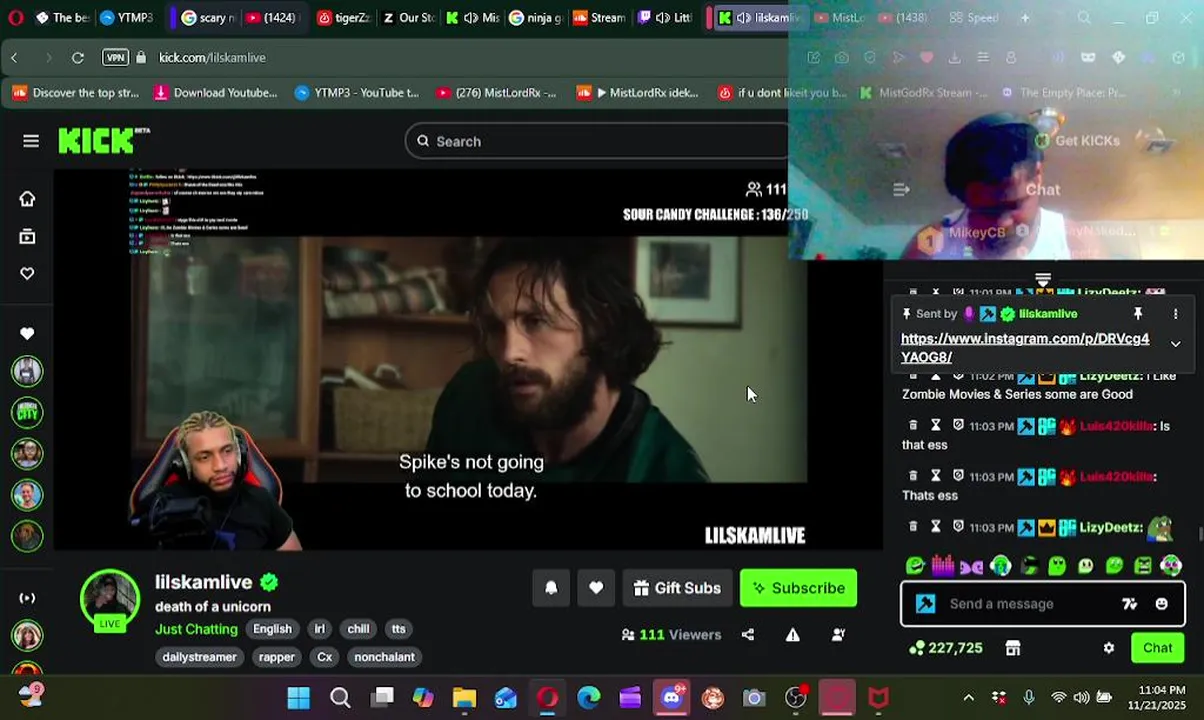Switch to the (1424) YouTube tab
This screenshot has height=720, width=1204.
coord(270,18)
